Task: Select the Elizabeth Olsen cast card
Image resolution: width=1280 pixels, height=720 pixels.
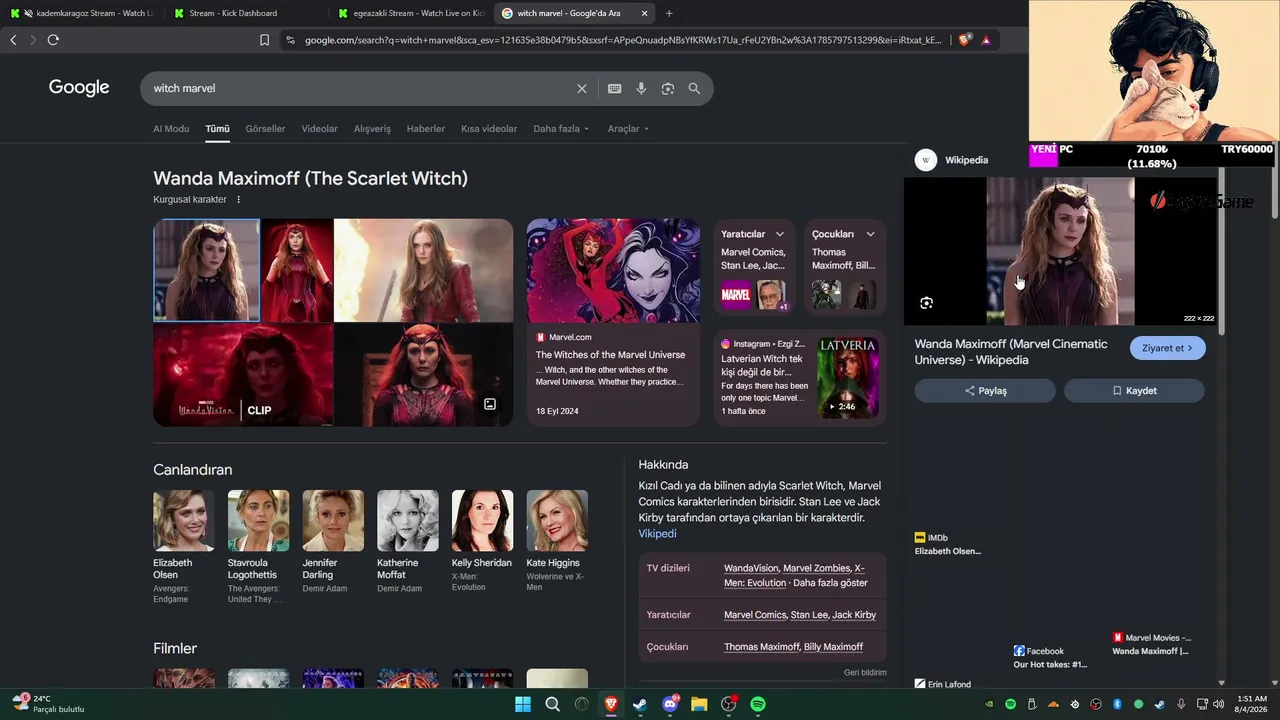Action: point(183,547)
